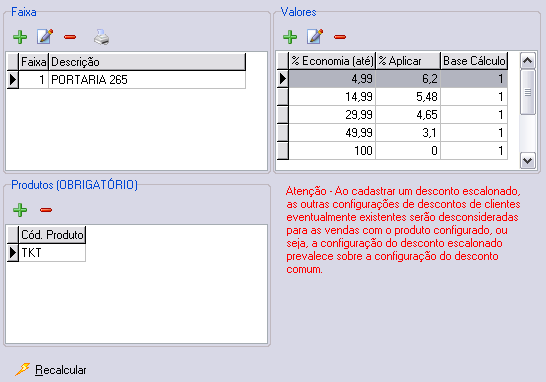Viewport: 546px width, 382px height.
Task: Select the 49,99 economia cell
Action: point(332,133)
